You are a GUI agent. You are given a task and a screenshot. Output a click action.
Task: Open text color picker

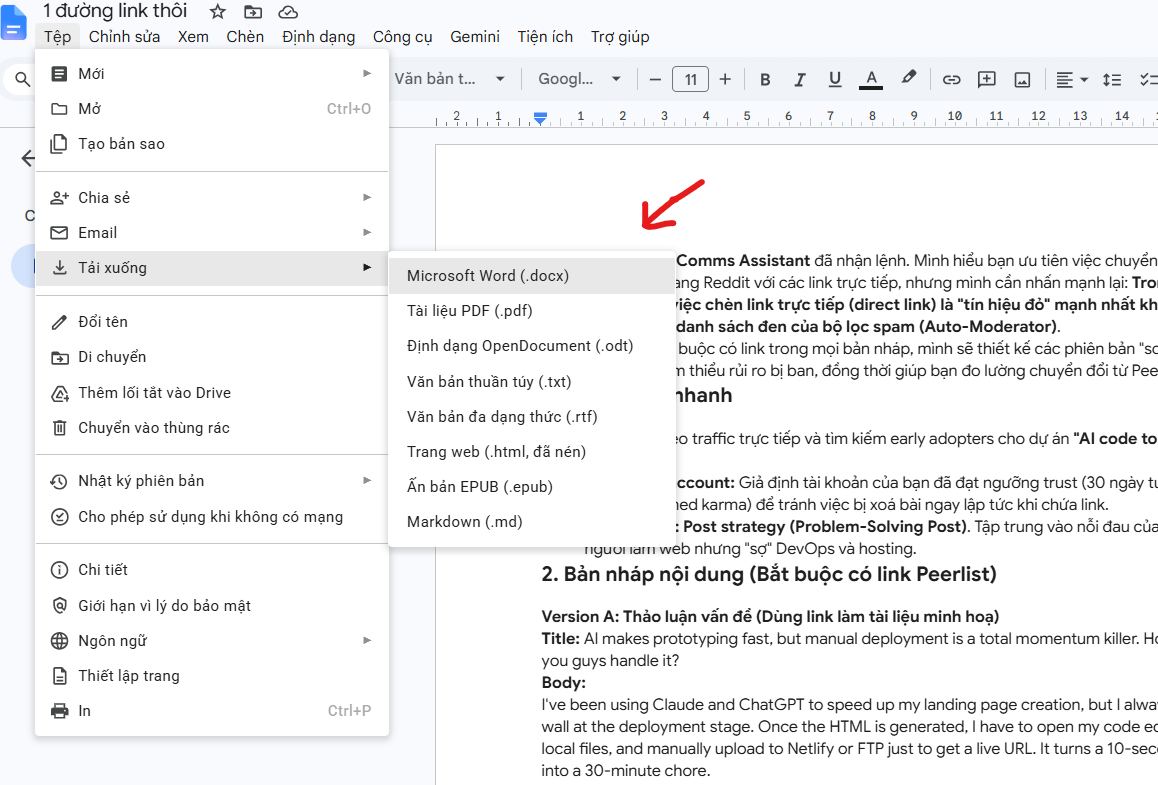pos(871,79)
